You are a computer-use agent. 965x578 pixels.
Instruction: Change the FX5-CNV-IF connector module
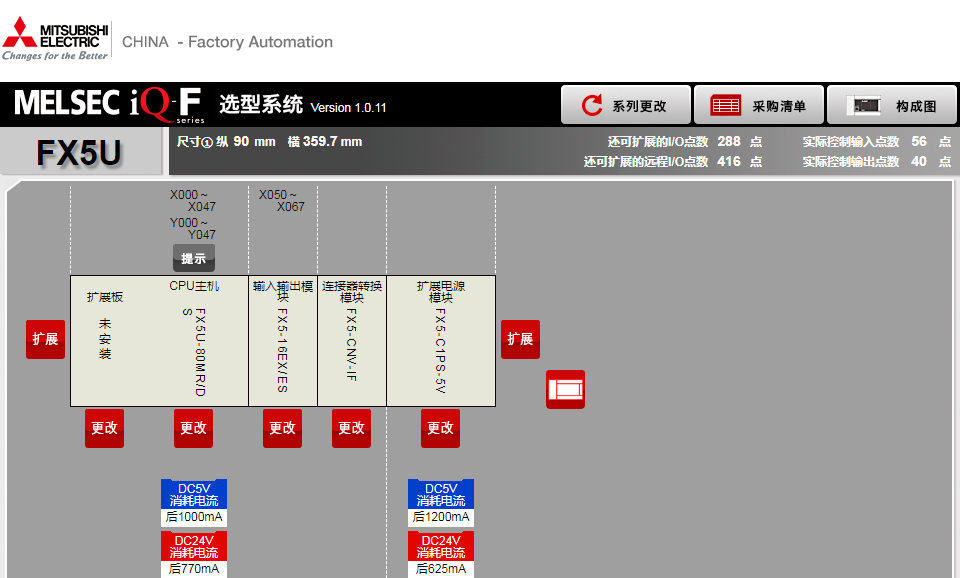point(351,428)
